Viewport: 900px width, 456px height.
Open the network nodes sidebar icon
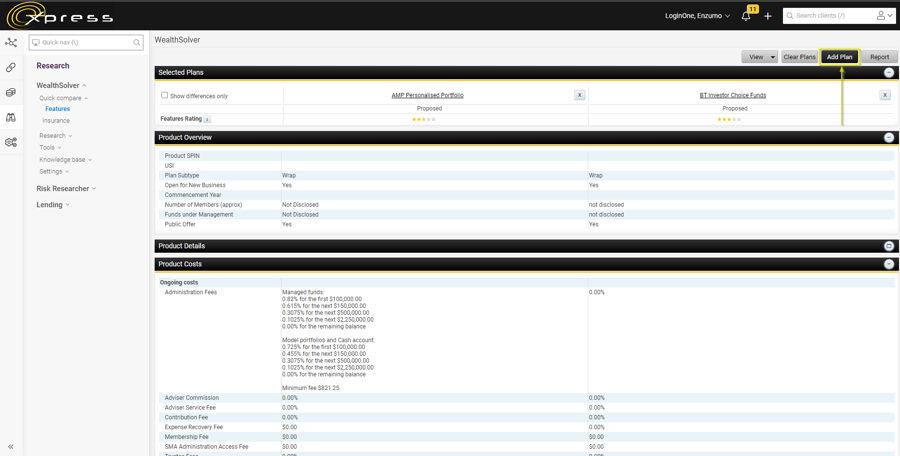[x=11, y=43]
